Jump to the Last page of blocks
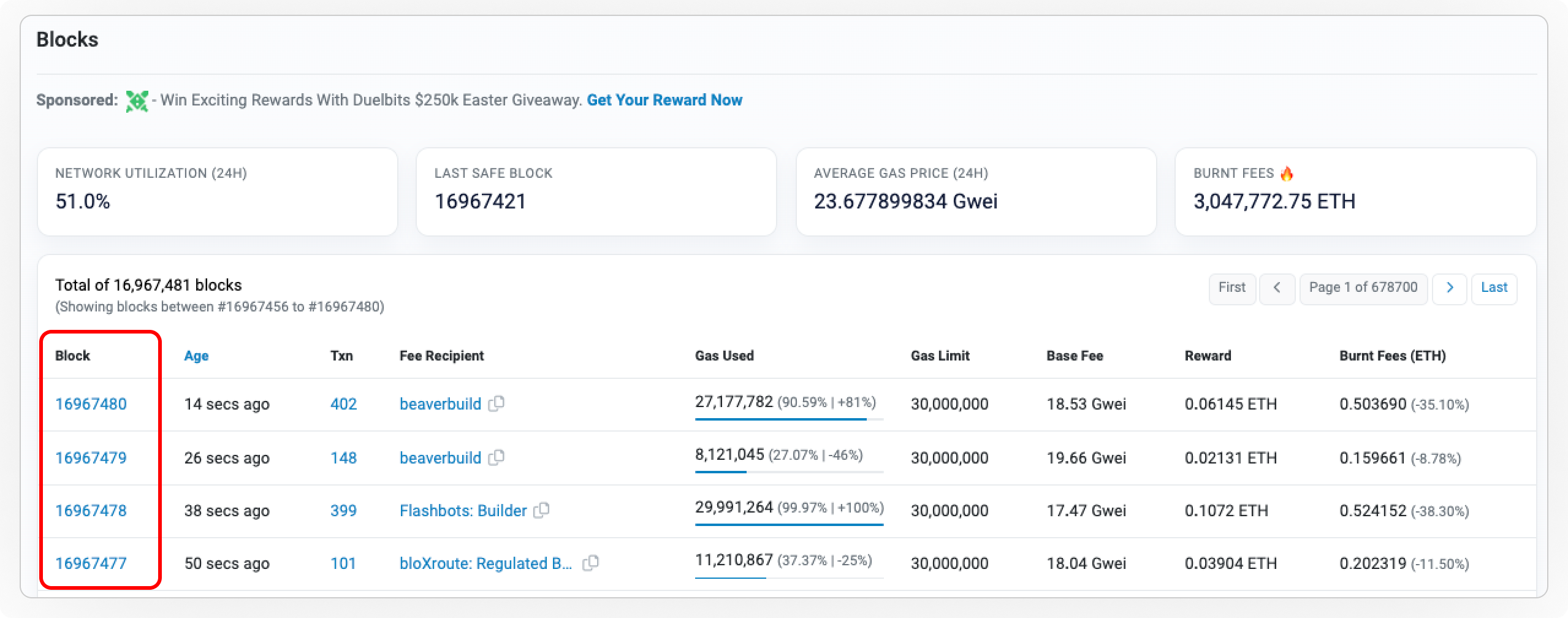Image resolution: width=1568 pixels, height=618 pixels. click(1494, 287)
